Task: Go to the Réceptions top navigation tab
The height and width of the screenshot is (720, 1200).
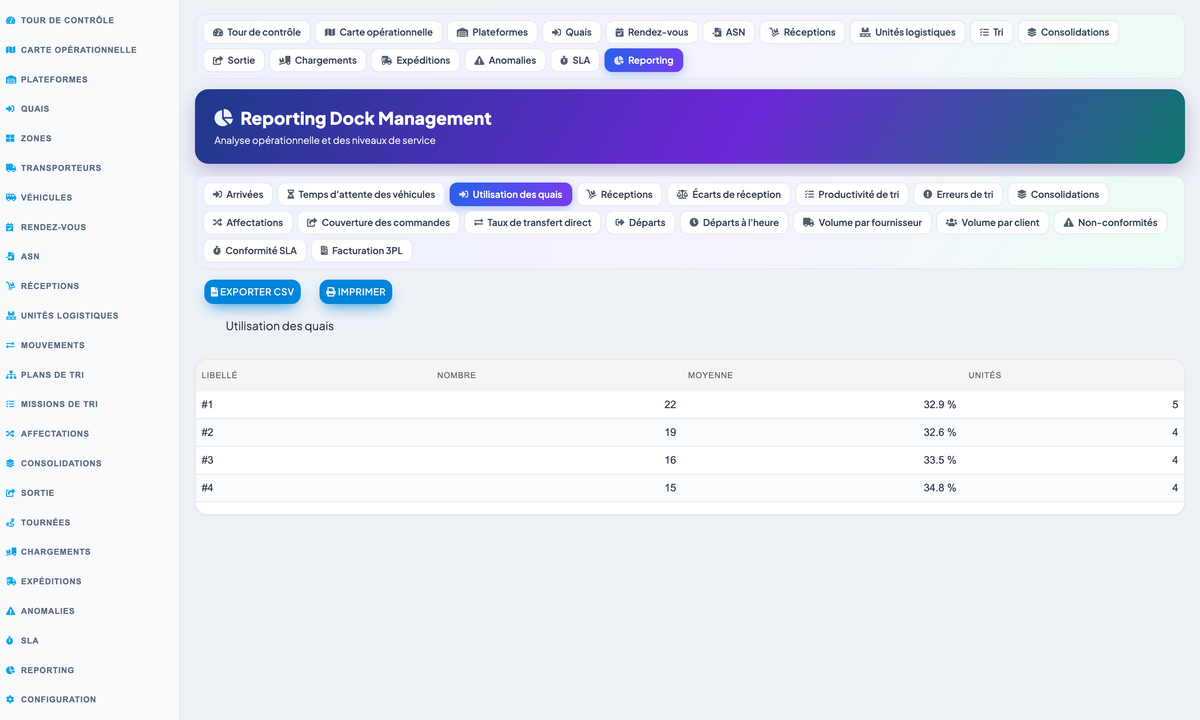Action: 802,32
